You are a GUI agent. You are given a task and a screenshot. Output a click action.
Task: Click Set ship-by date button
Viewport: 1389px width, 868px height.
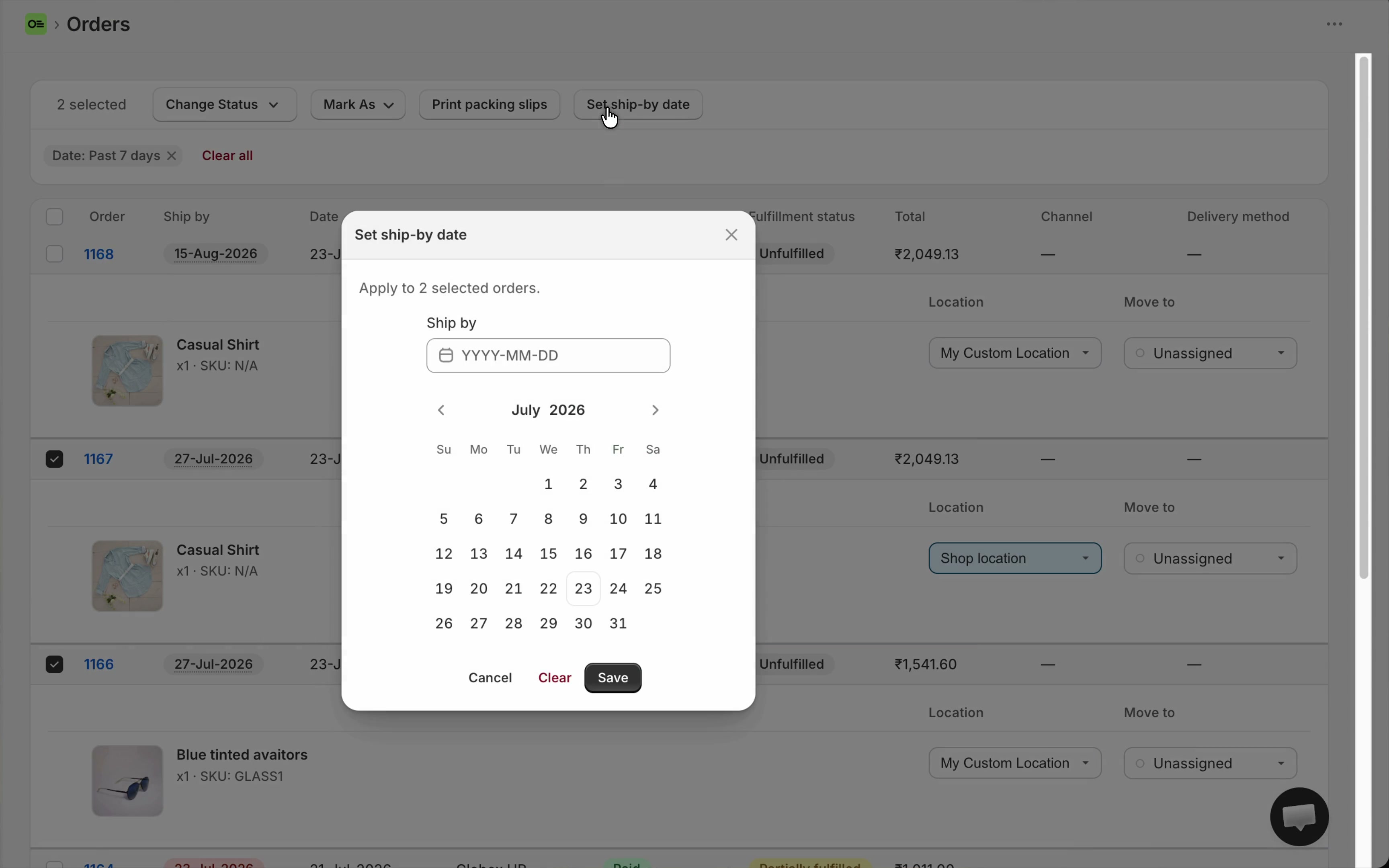pos(638,104)
